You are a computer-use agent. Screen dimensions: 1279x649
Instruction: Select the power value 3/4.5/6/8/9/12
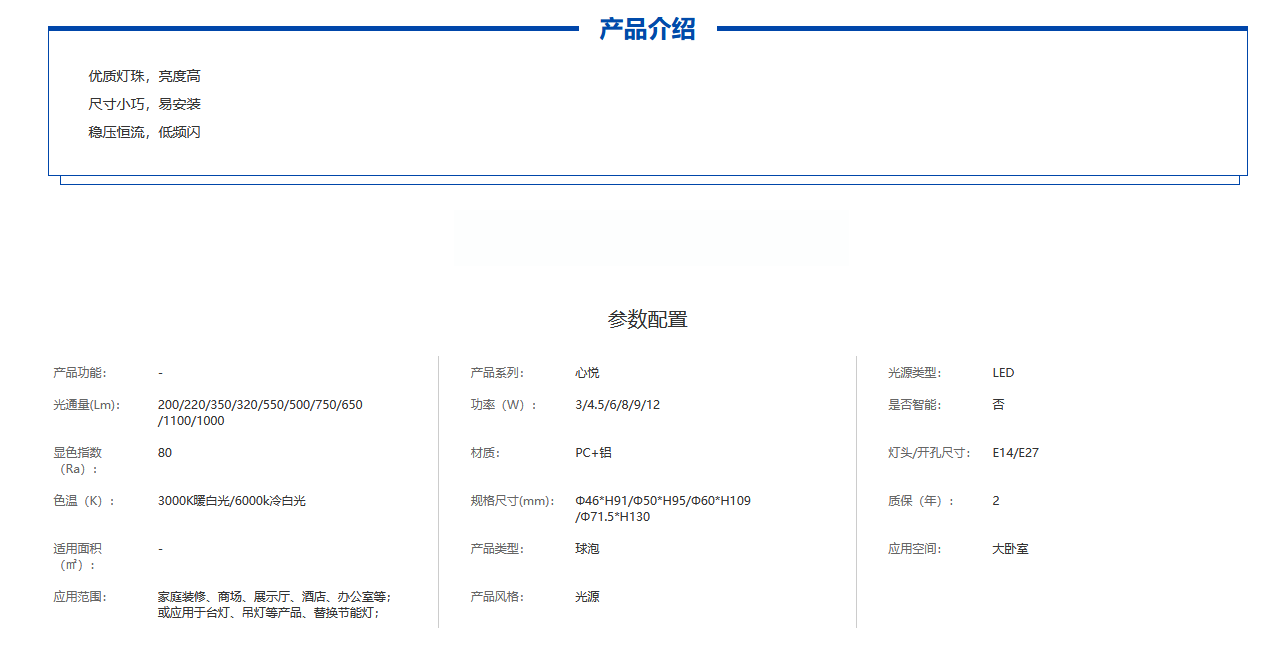(x=617, y=405)
